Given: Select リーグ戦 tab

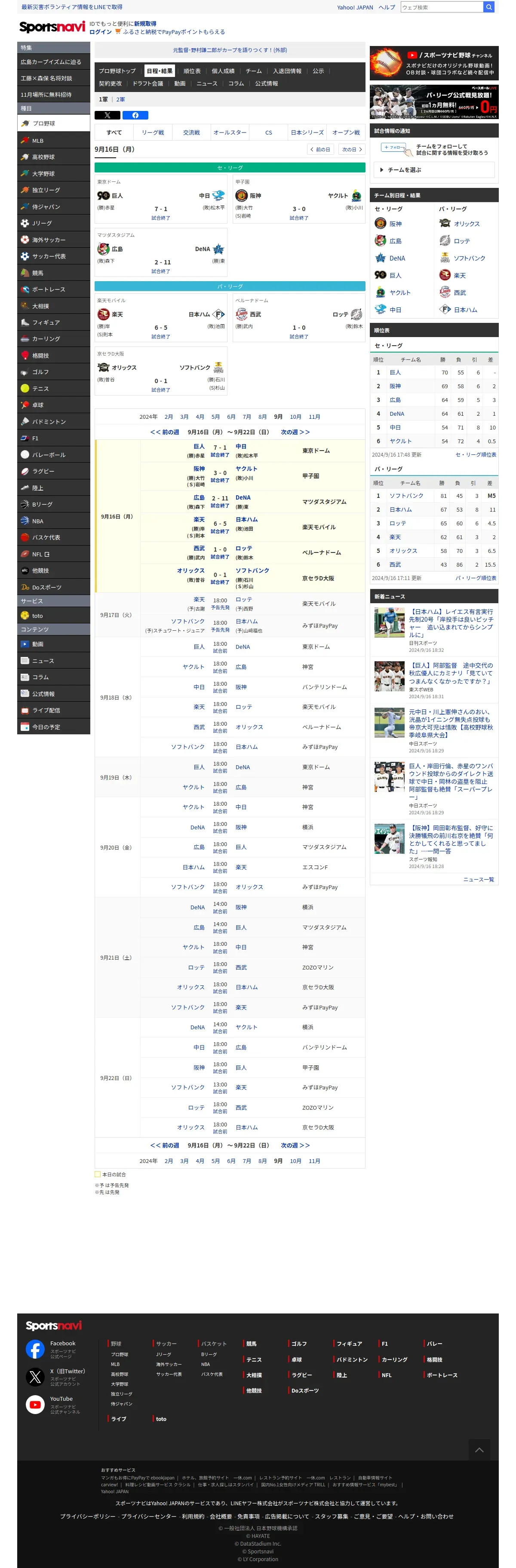Looking at the screenshot, I should [153, 132].
